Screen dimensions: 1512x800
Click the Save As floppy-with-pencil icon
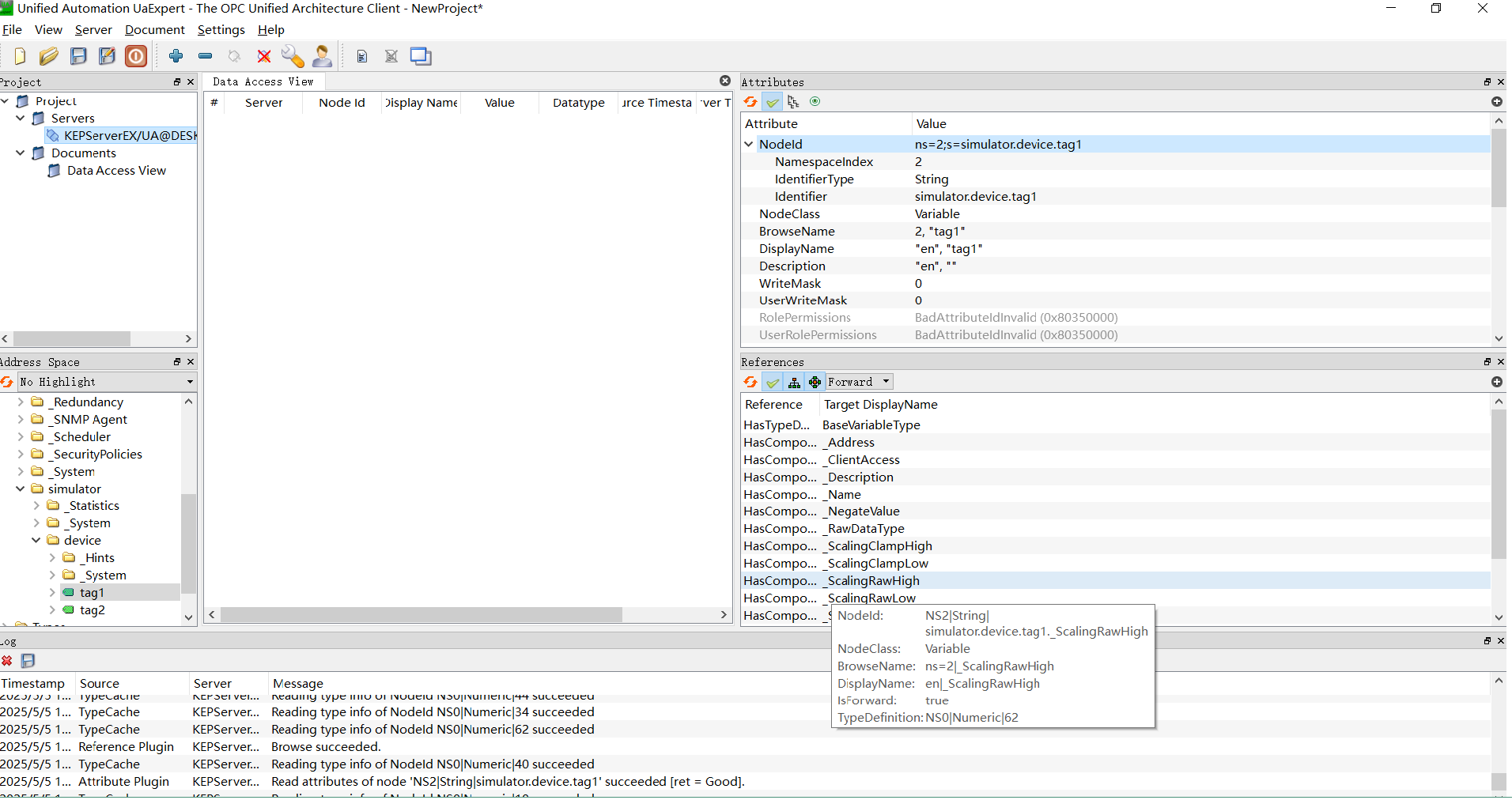click(107, 56)
